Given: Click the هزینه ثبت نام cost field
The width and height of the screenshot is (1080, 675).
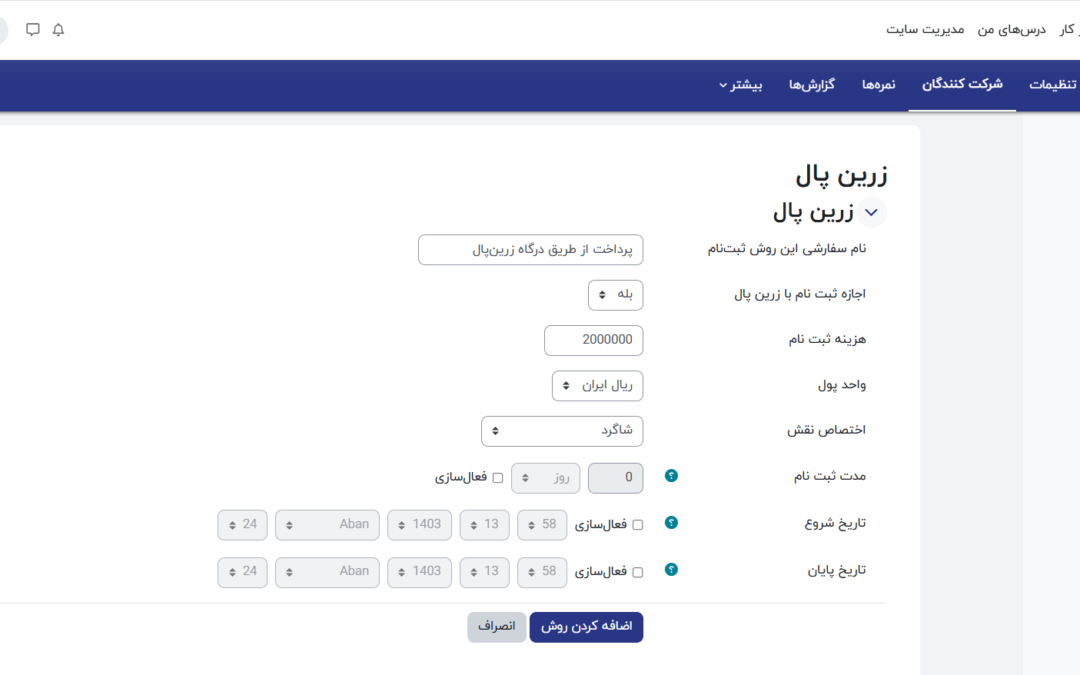Looking at the screenshot, I should [594, 340].
